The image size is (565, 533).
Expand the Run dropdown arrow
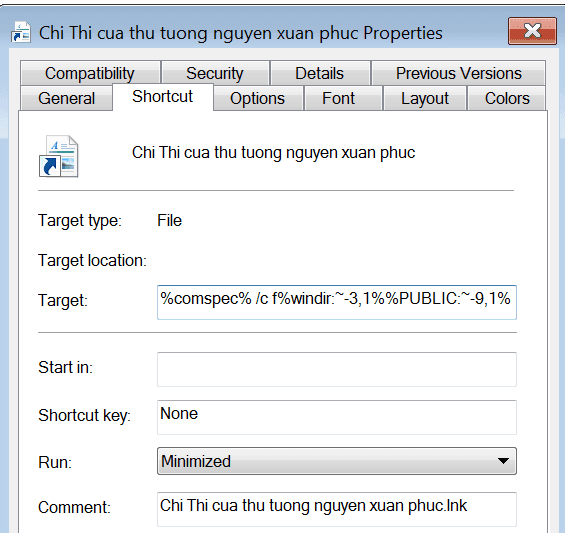(x=503, y=461)
